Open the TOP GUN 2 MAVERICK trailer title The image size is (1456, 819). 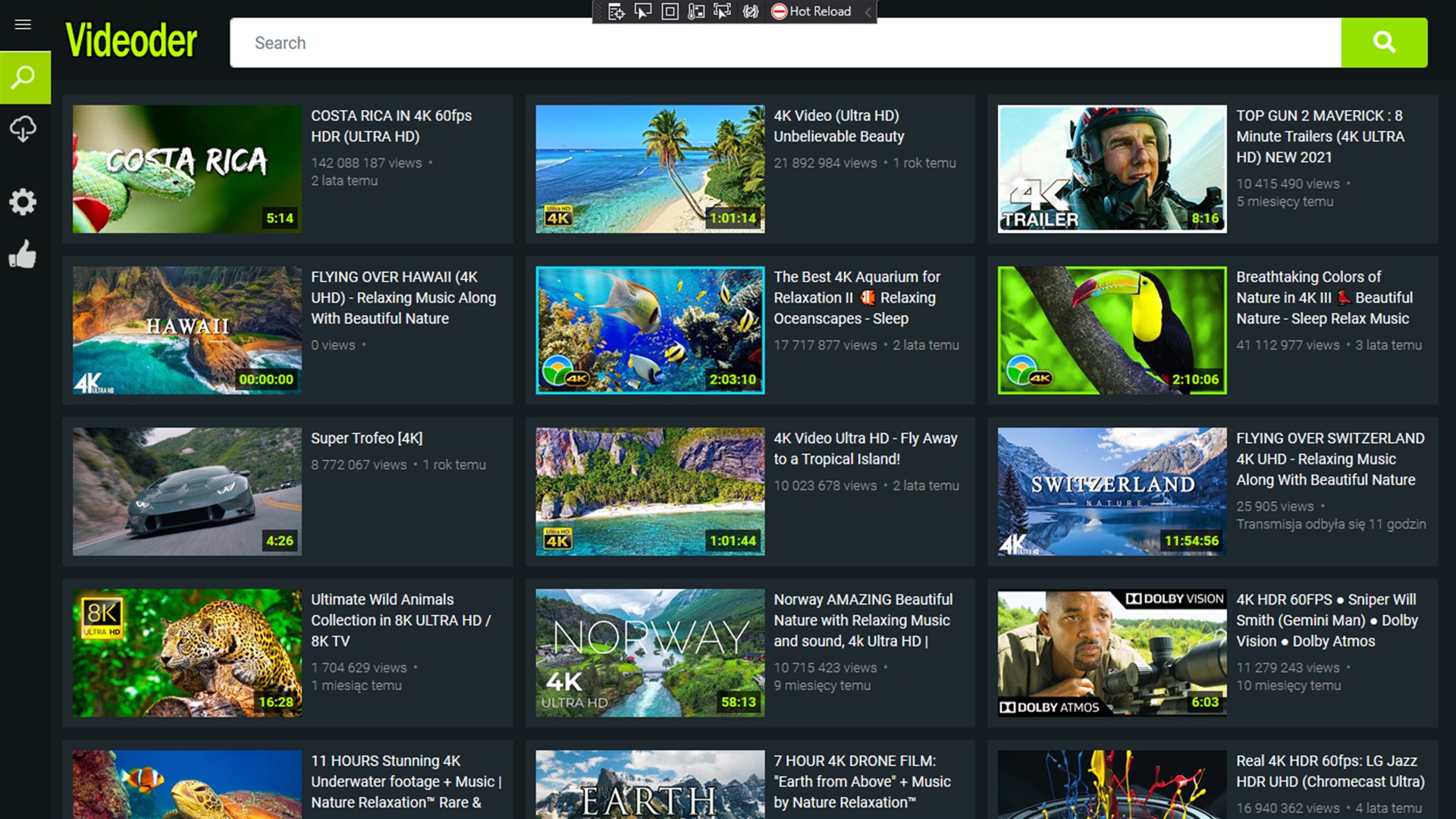[1319, 136]
